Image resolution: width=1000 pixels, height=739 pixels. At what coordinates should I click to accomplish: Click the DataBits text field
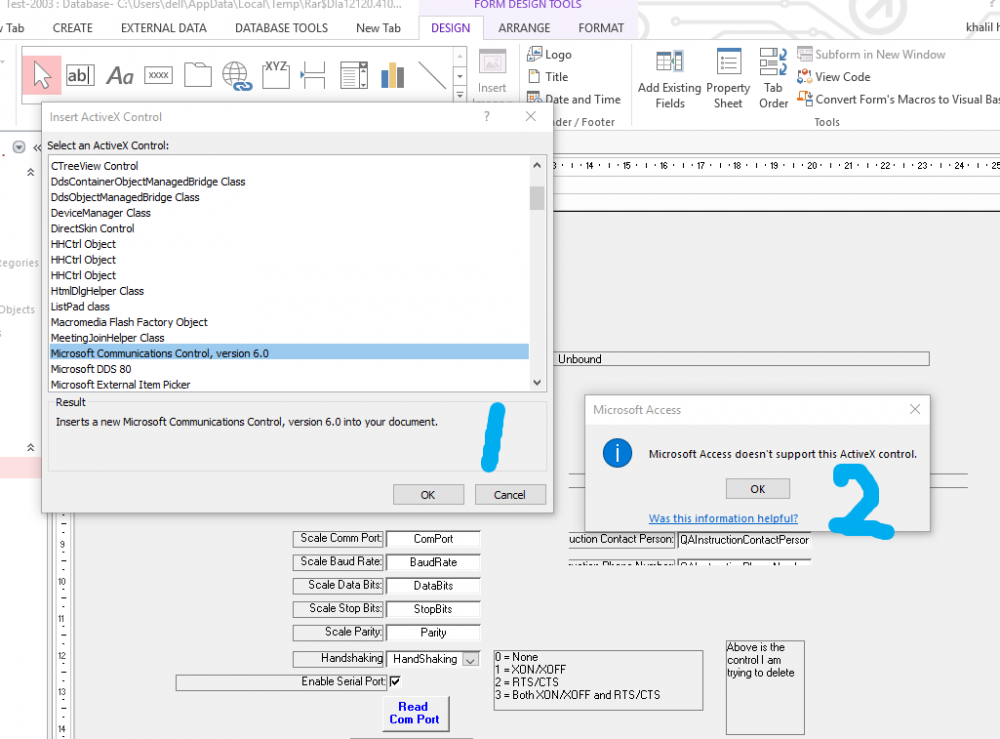pos(433,585)
